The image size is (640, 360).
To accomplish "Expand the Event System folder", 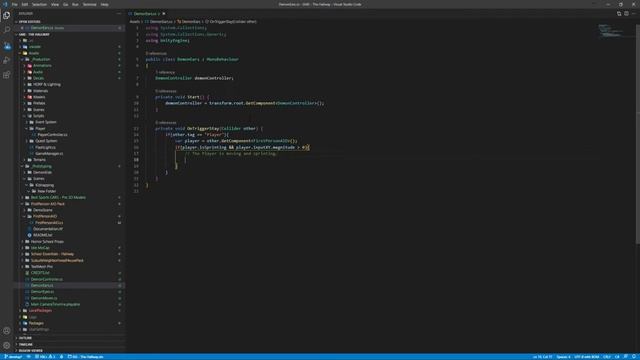I will [46, 122].
